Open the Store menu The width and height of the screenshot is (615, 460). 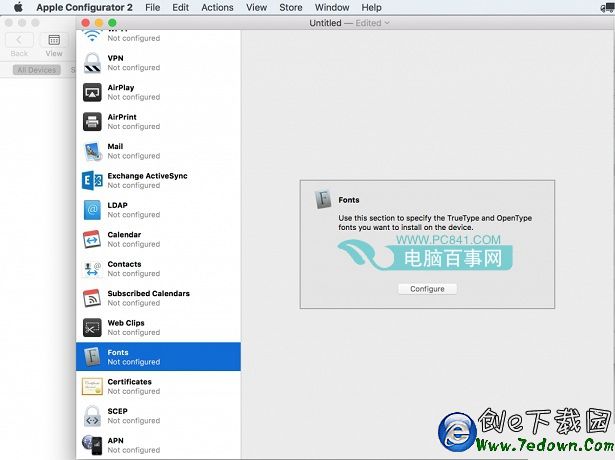[291, 7]
